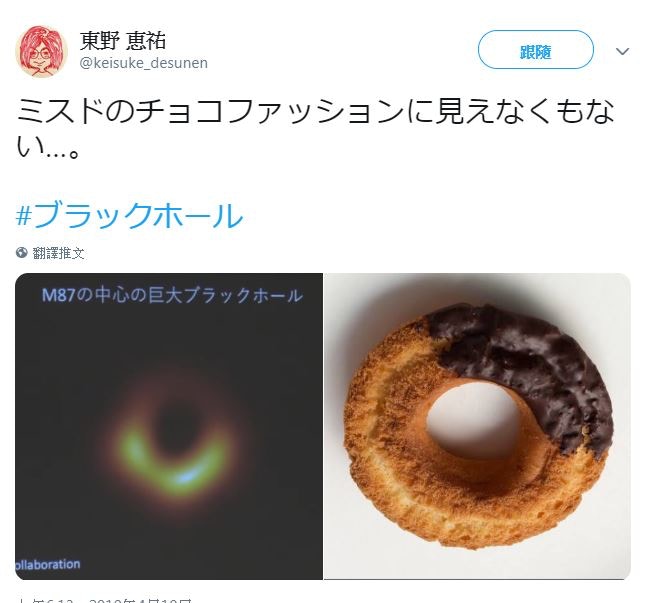660x603 pixels.
Task: Open the chocolate donut photo
Action: (x=477, y=426)
